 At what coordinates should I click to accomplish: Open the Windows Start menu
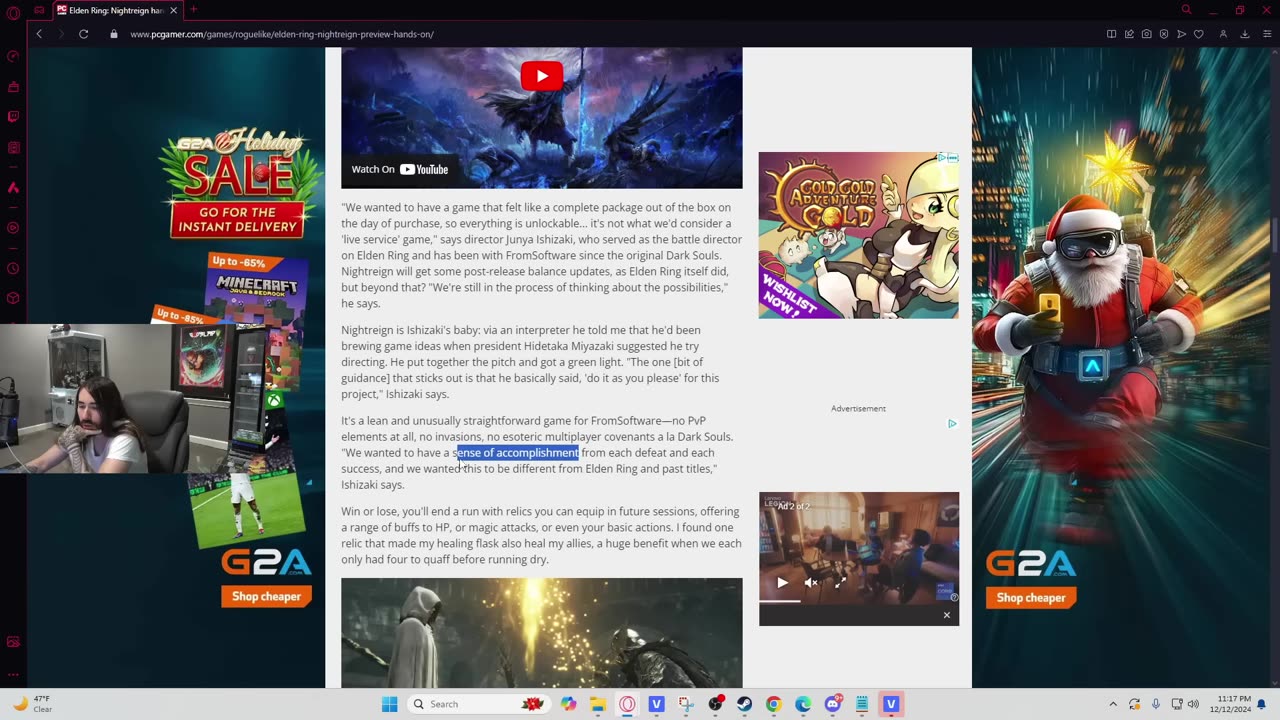[x=389, y=704]
